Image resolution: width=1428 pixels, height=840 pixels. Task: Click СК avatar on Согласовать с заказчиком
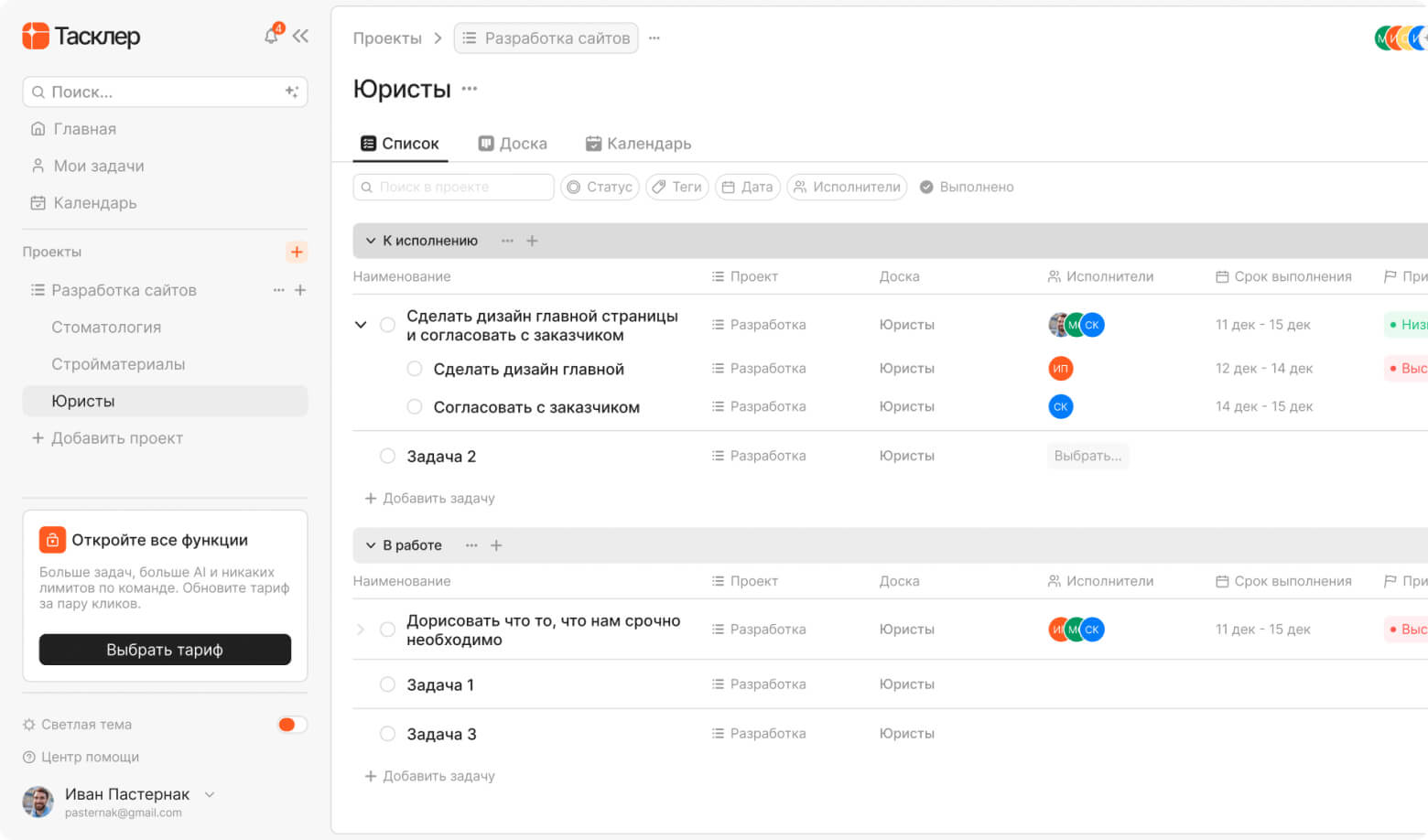coord(1060,406)
